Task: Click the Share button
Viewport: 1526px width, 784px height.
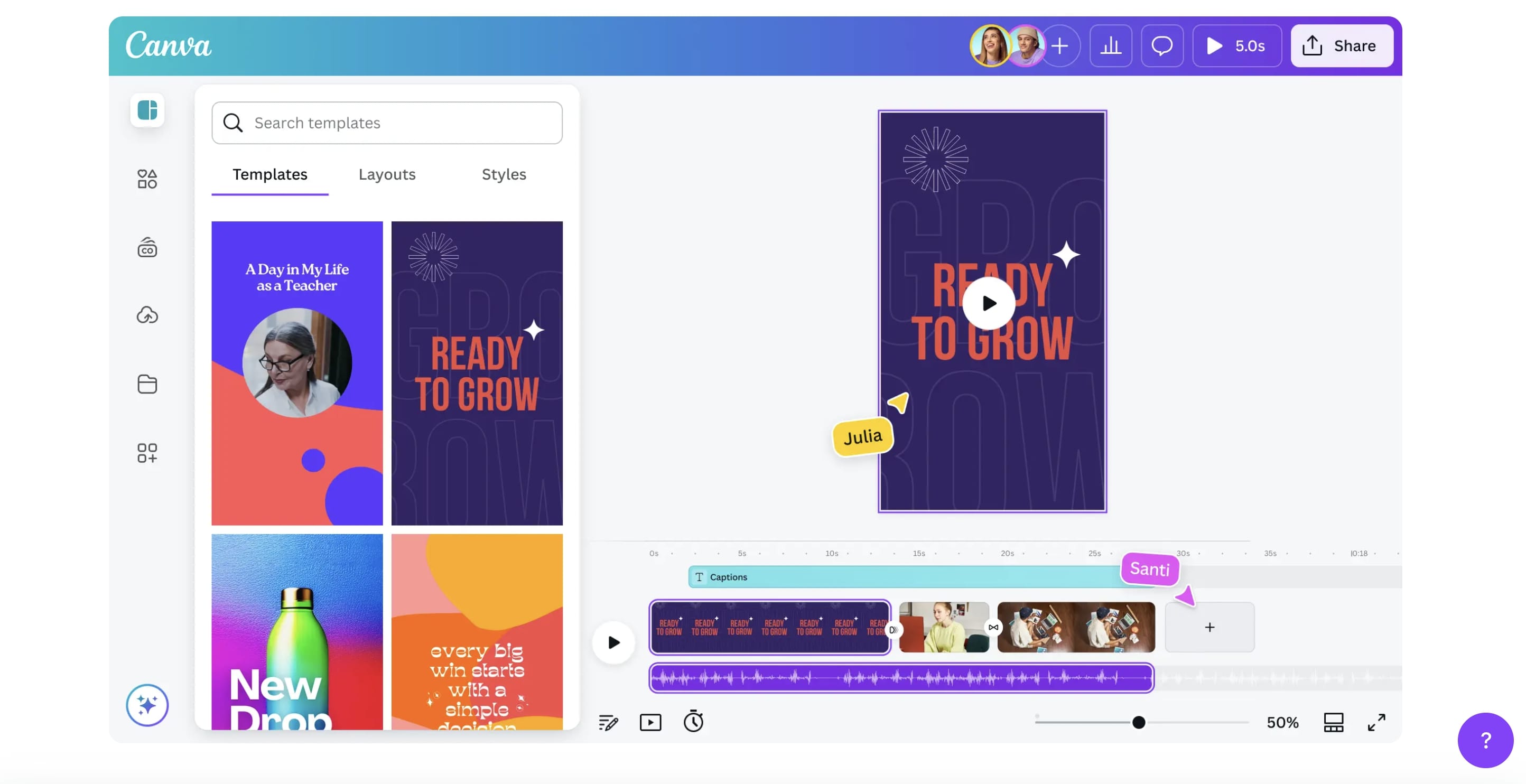Action: click(1341, 45)
